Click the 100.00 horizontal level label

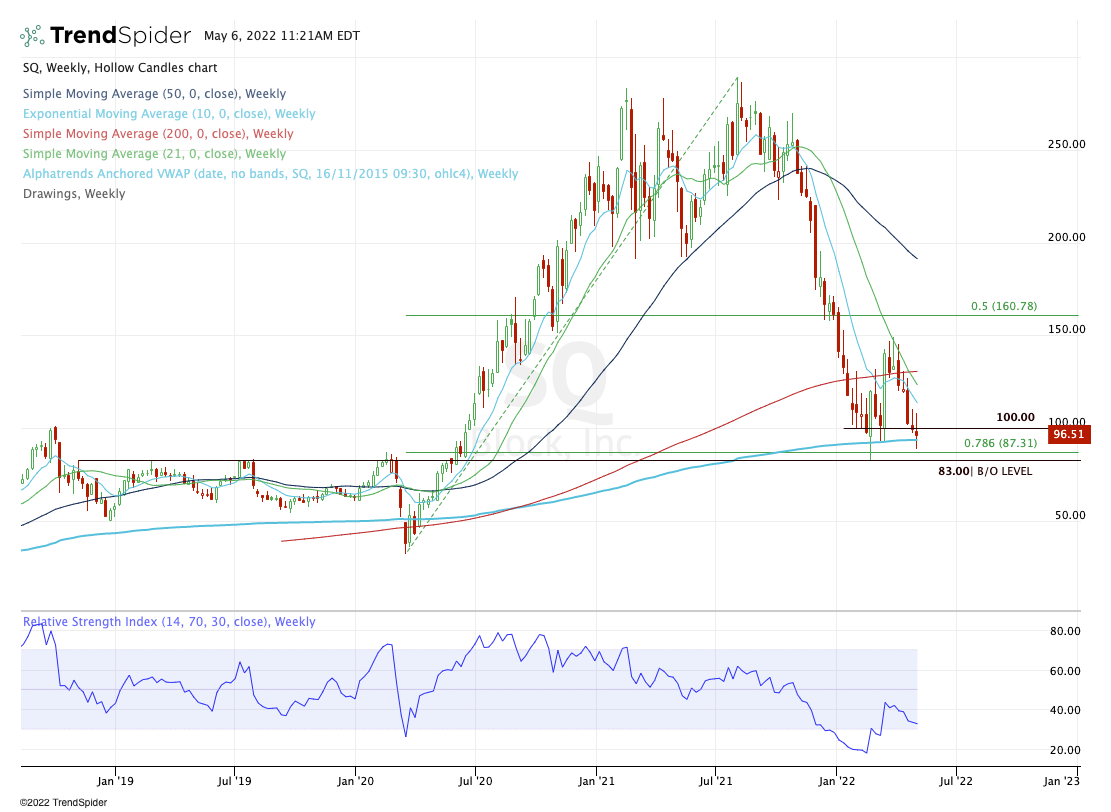click(x=1015, y=417)
